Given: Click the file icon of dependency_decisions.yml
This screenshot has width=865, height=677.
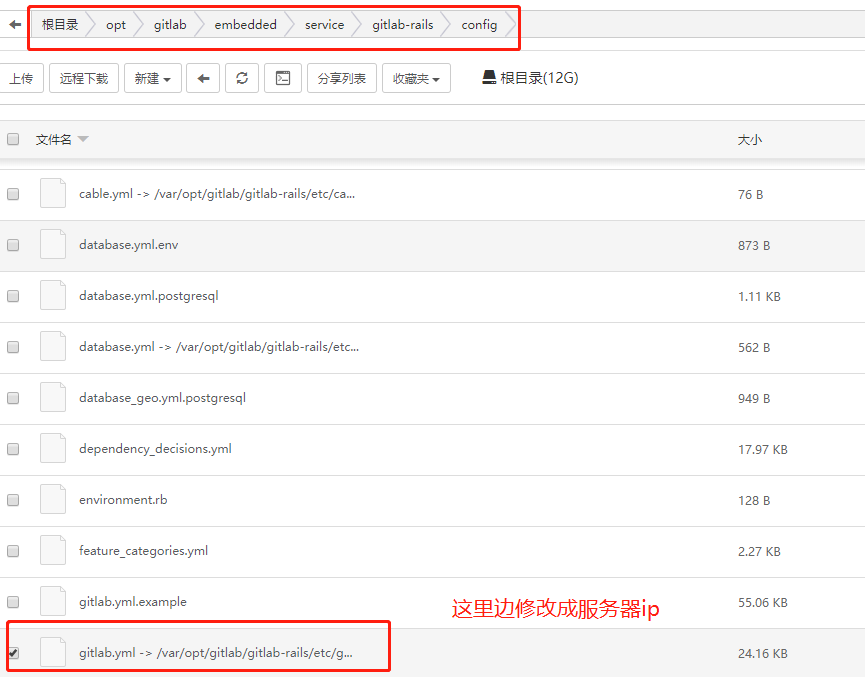Looking at the screenshot, I should click(x=53, y=449).
